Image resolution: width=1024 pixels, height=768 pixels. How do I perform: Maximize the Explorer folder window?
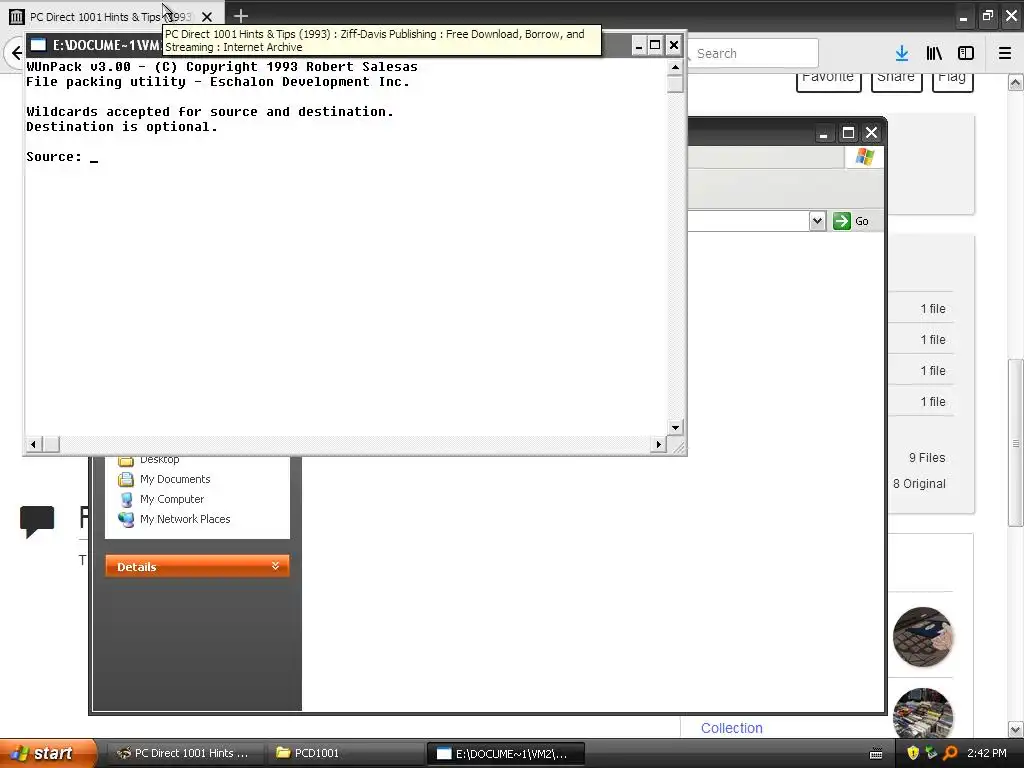tap(848, 133)
